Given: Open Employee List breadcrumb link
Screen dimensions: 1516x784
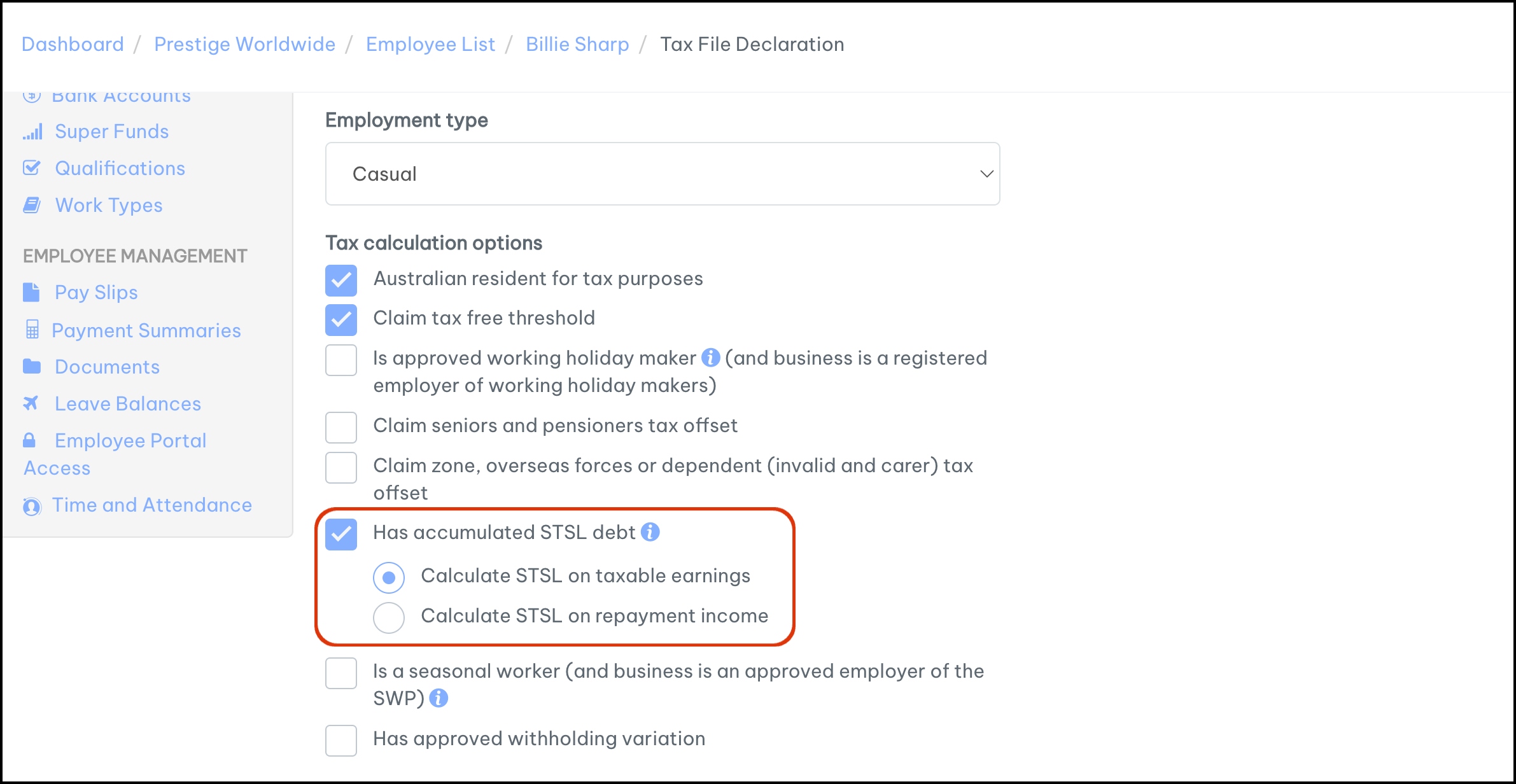Looking at the screenshot, I should [430, 44].
